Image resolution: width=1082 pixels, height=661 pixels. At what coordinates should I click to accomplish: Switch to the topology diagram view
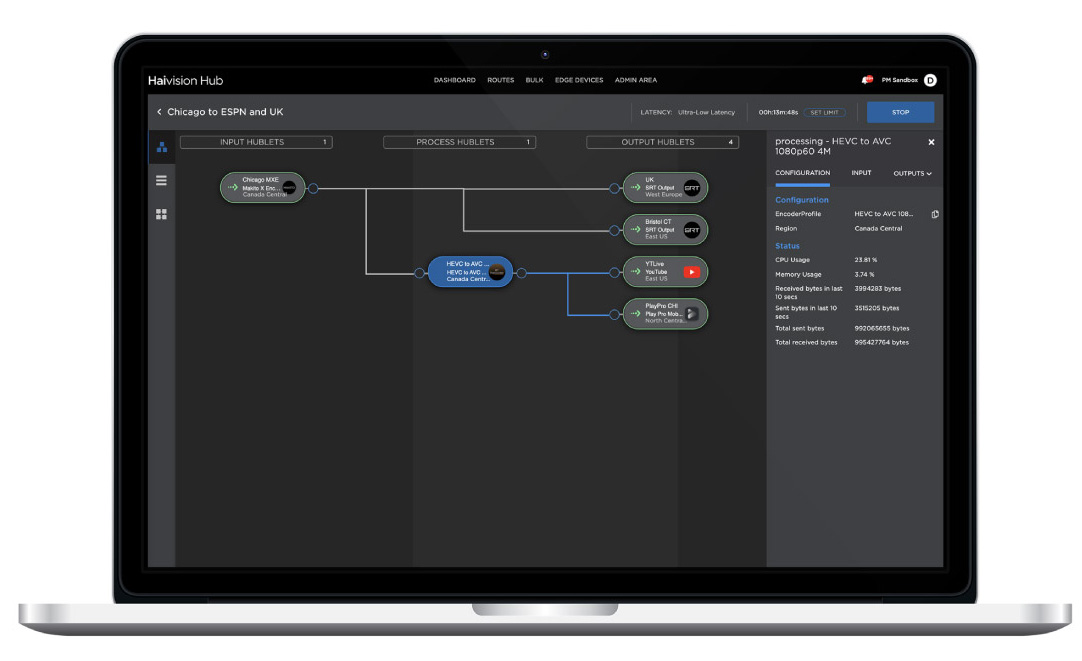coord(161,147)
